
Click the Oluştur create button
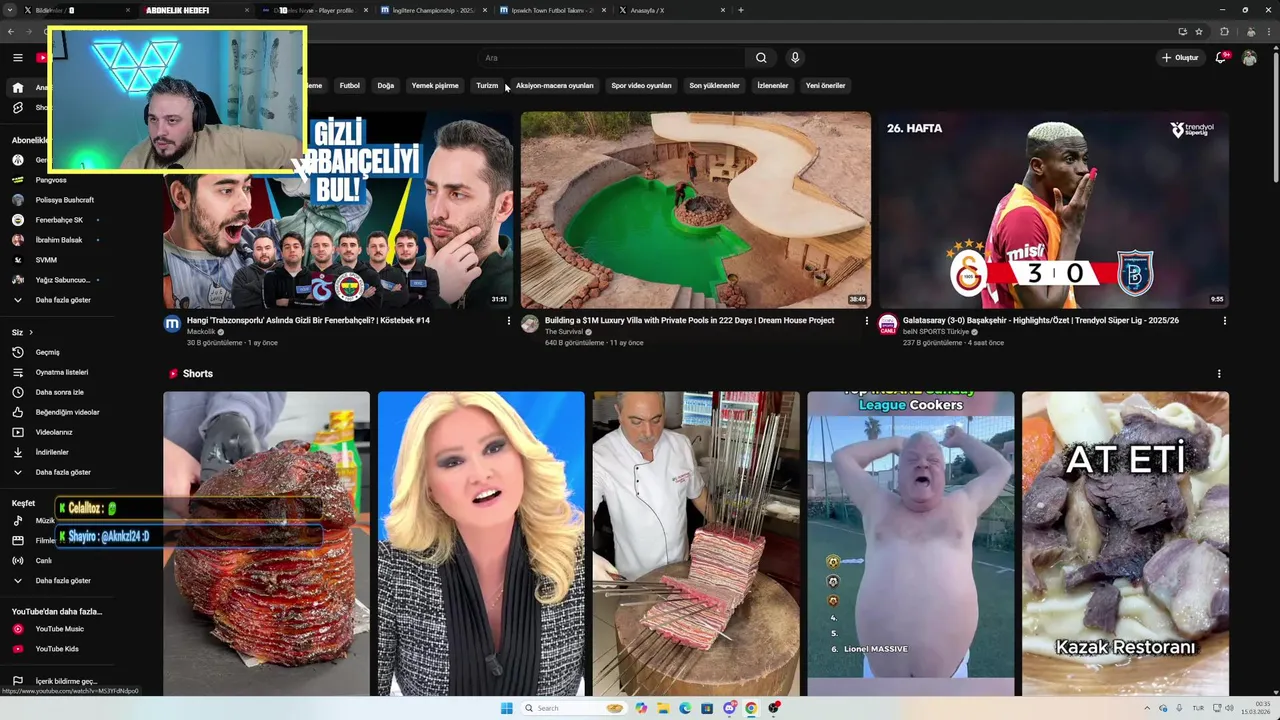point(1180,58)
